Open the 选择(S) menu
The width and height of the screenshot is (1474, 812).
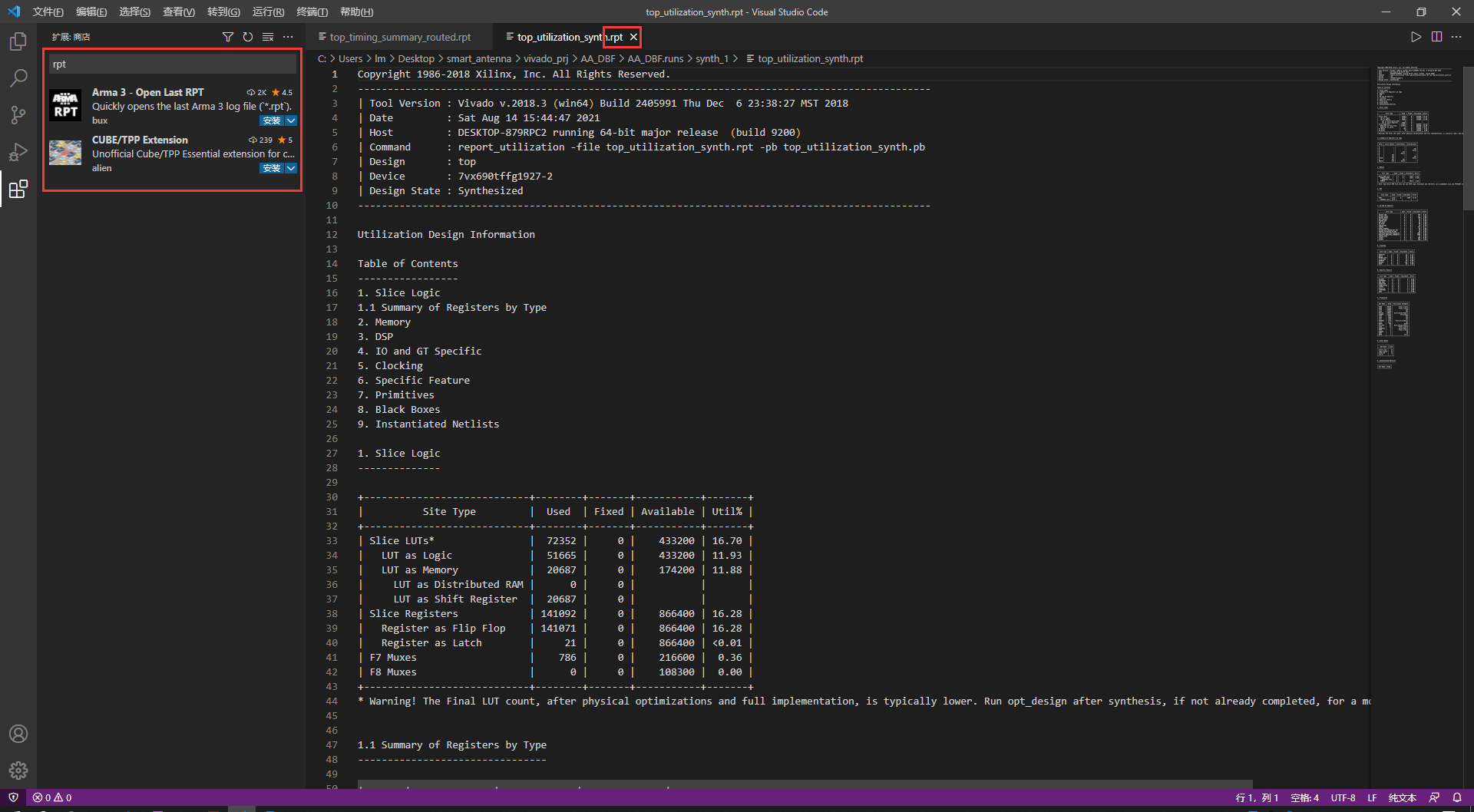point(135,12)
